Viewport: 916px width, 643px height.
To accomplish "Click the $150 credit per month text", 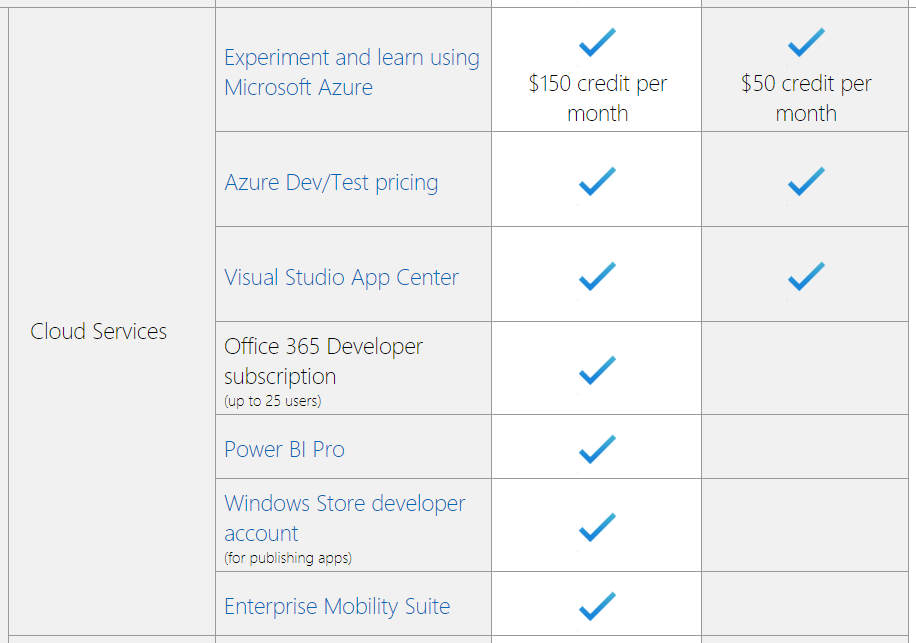I will click(597, 98).
